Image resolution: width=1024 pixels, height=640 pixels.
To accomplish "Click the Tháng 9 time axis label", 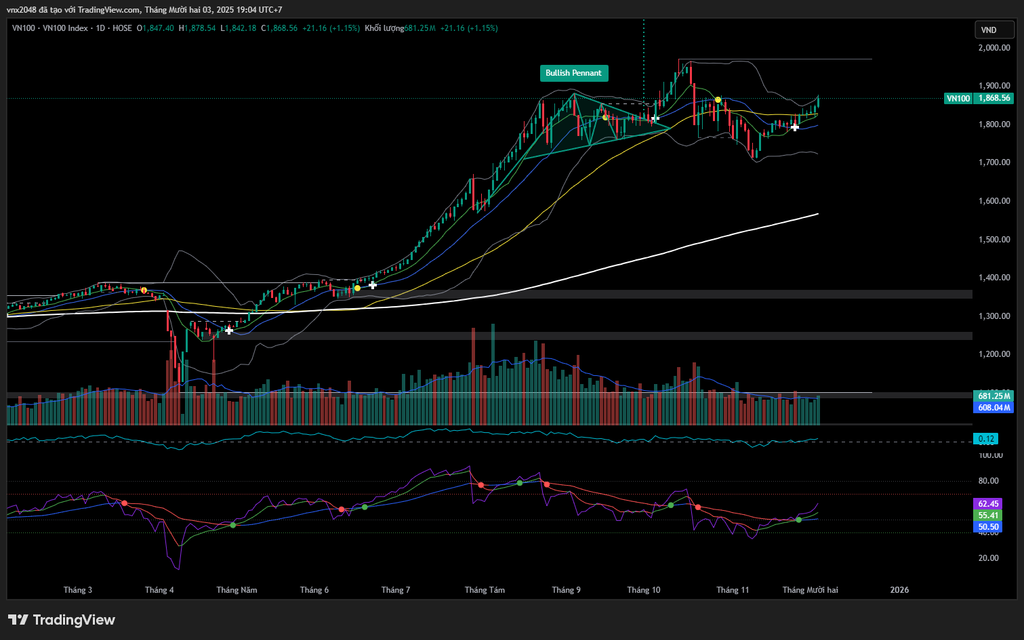I will [566, 590].
